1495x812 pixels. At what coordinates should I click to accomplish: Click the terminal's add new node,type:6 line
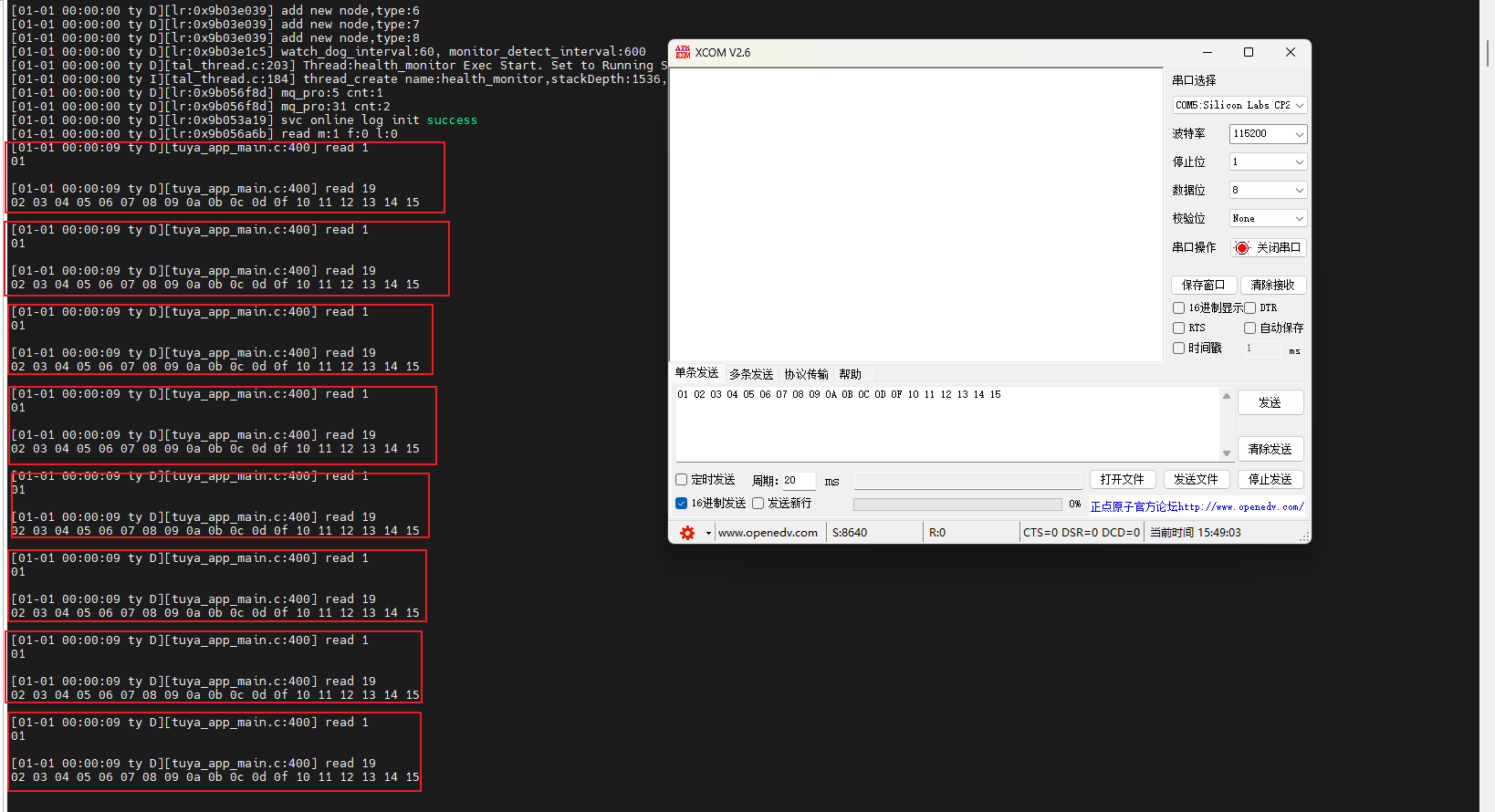(x=215, y=11)
